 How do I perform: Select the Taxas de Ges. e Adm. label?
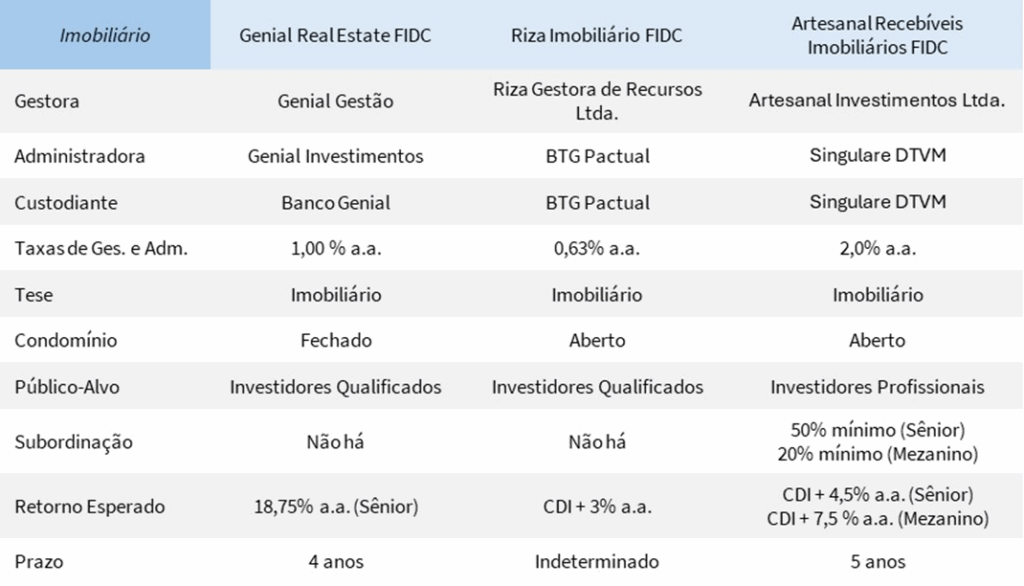[x=101, y=248]
